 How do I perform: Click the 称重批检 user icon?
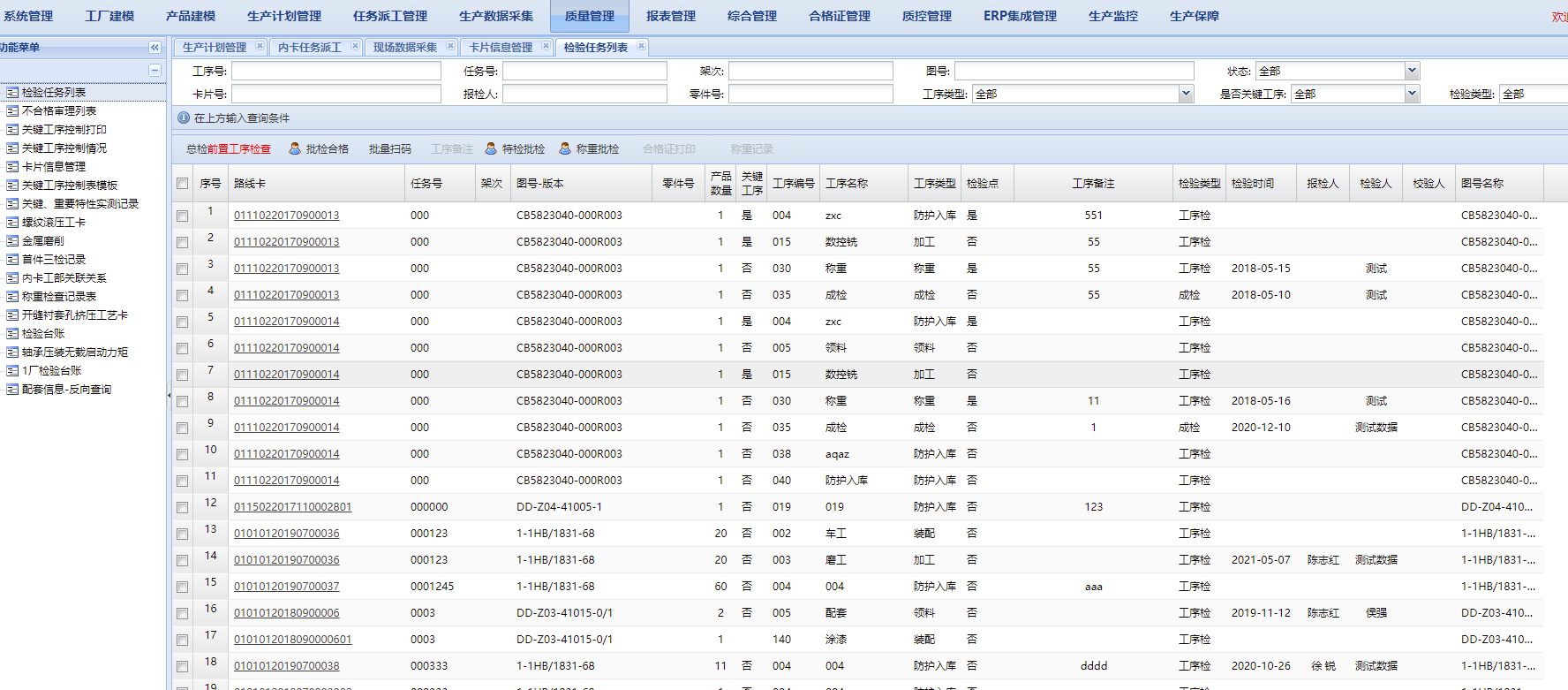point(565,149)
